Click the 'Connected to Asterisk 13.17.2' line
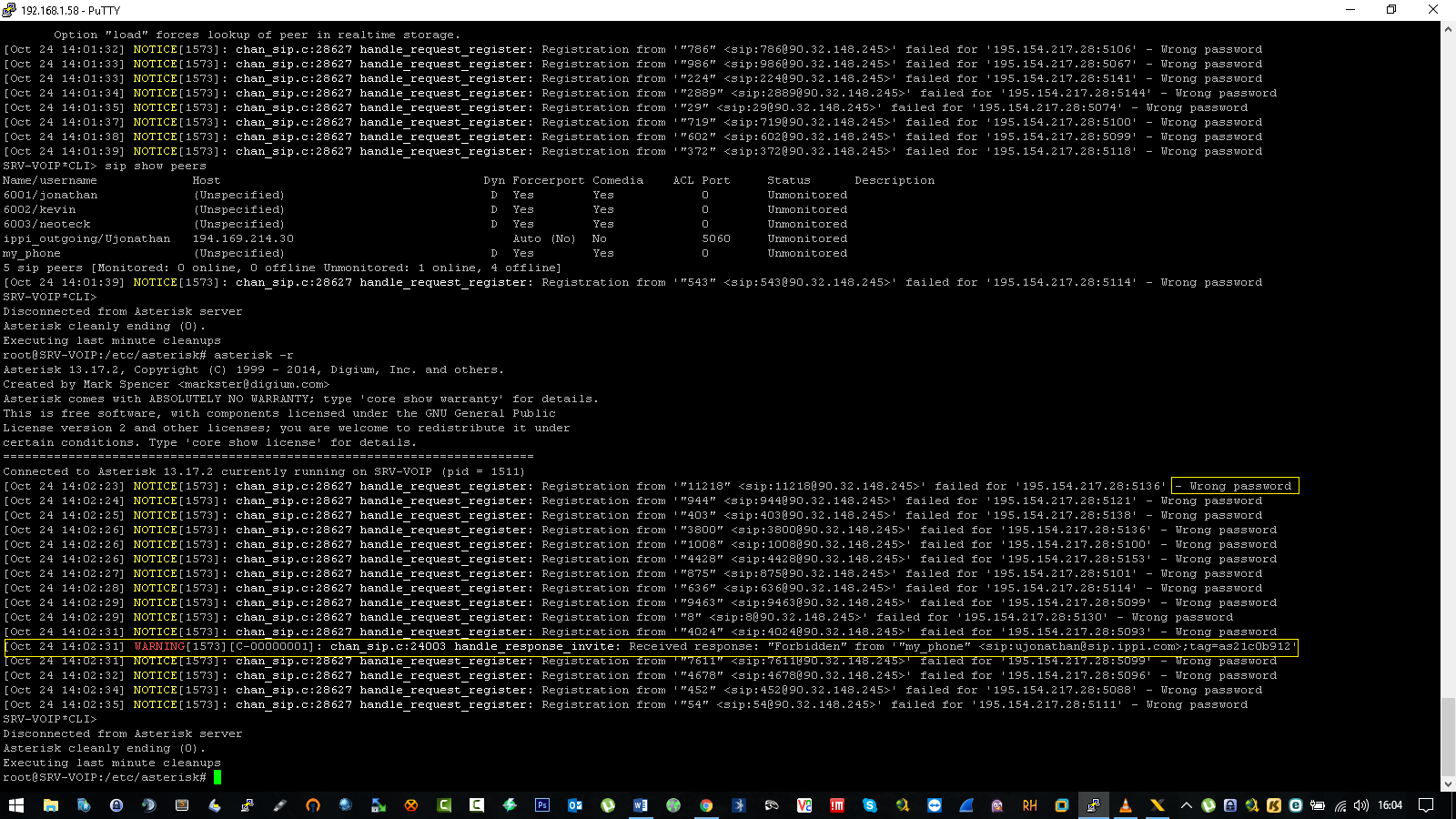This screenshot has height=819, width=1456. 264,471
